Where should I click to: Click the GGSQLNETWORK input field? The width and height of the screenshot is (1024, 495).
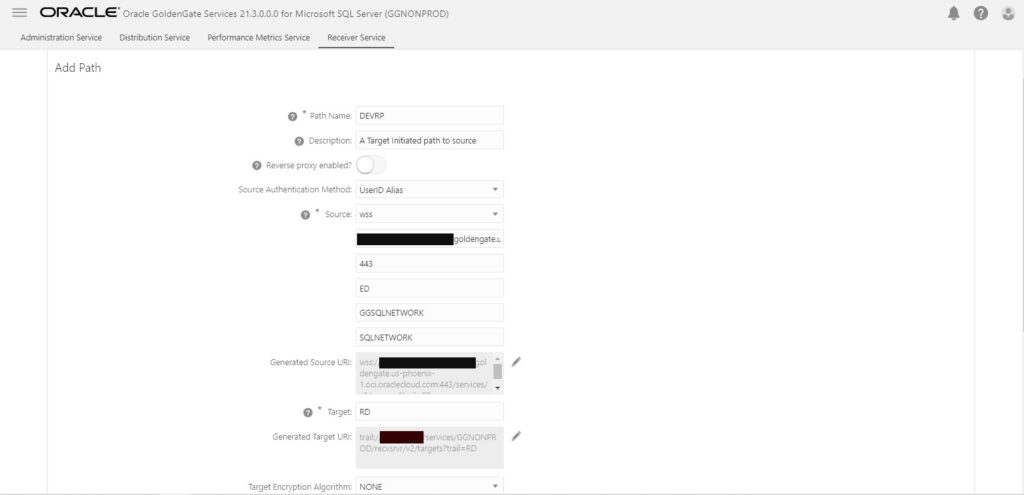430,313
